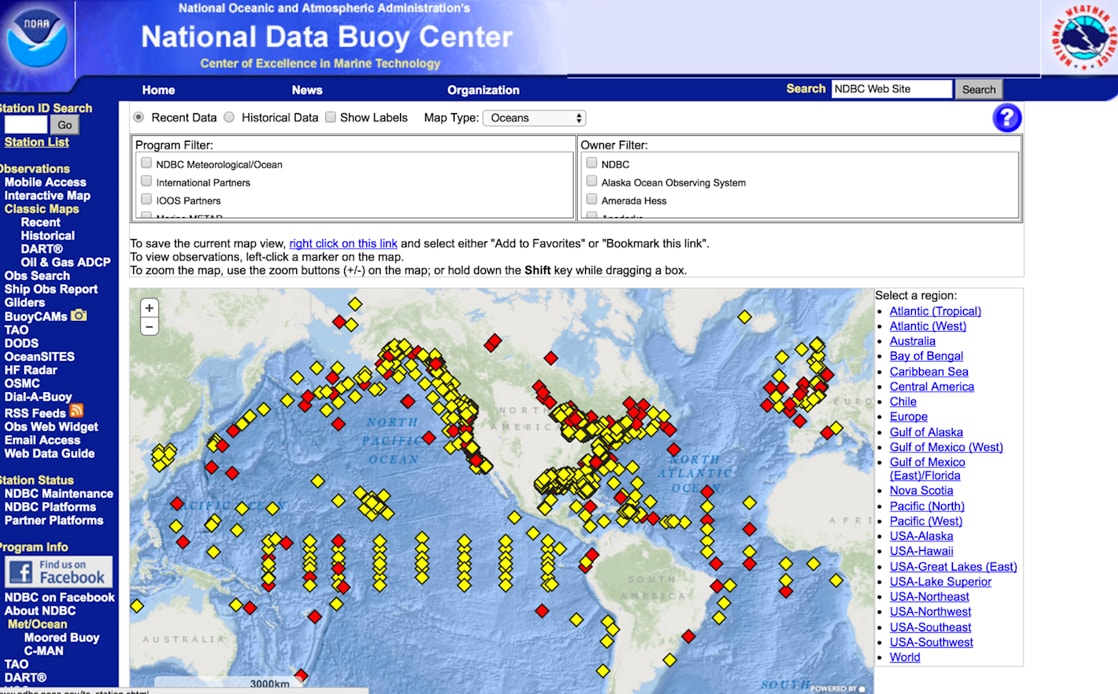Check the Alaska Ocean Observing System filter
The height and width of the screenshot is (694, 1118).
592,181
